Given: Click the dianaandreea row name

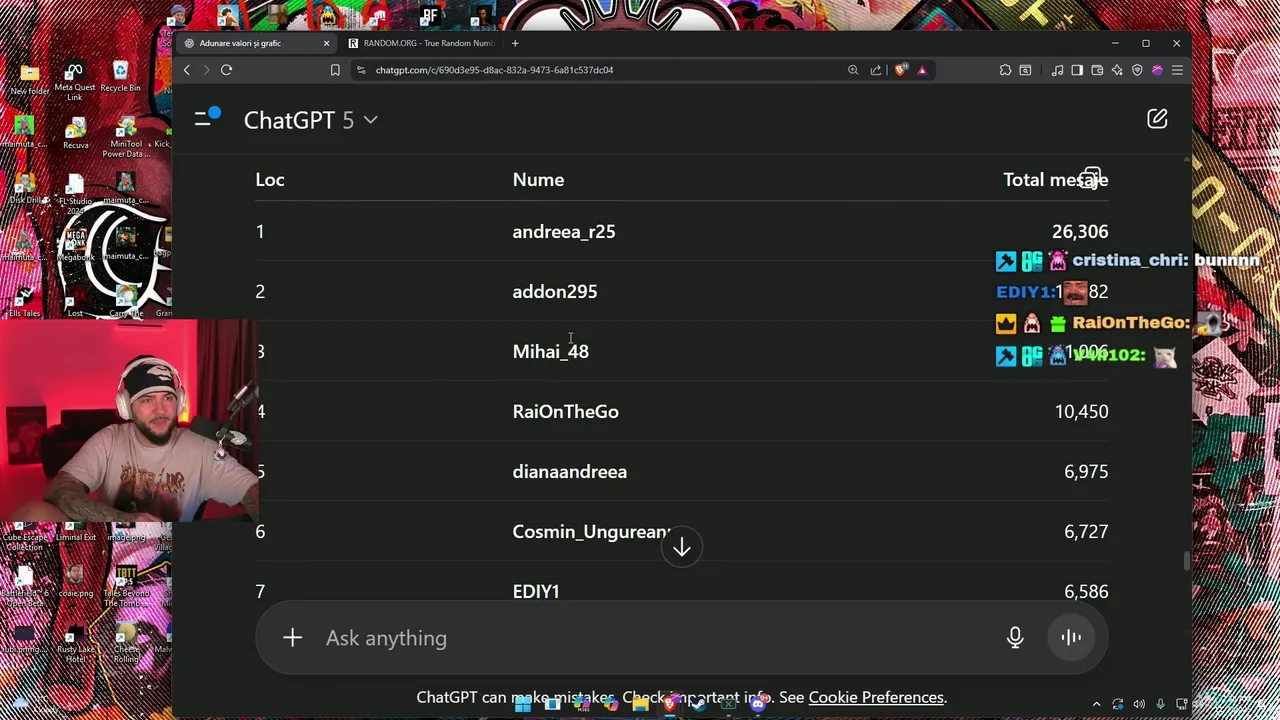Looking at the screenshot, I should click(x=570, y=472).
